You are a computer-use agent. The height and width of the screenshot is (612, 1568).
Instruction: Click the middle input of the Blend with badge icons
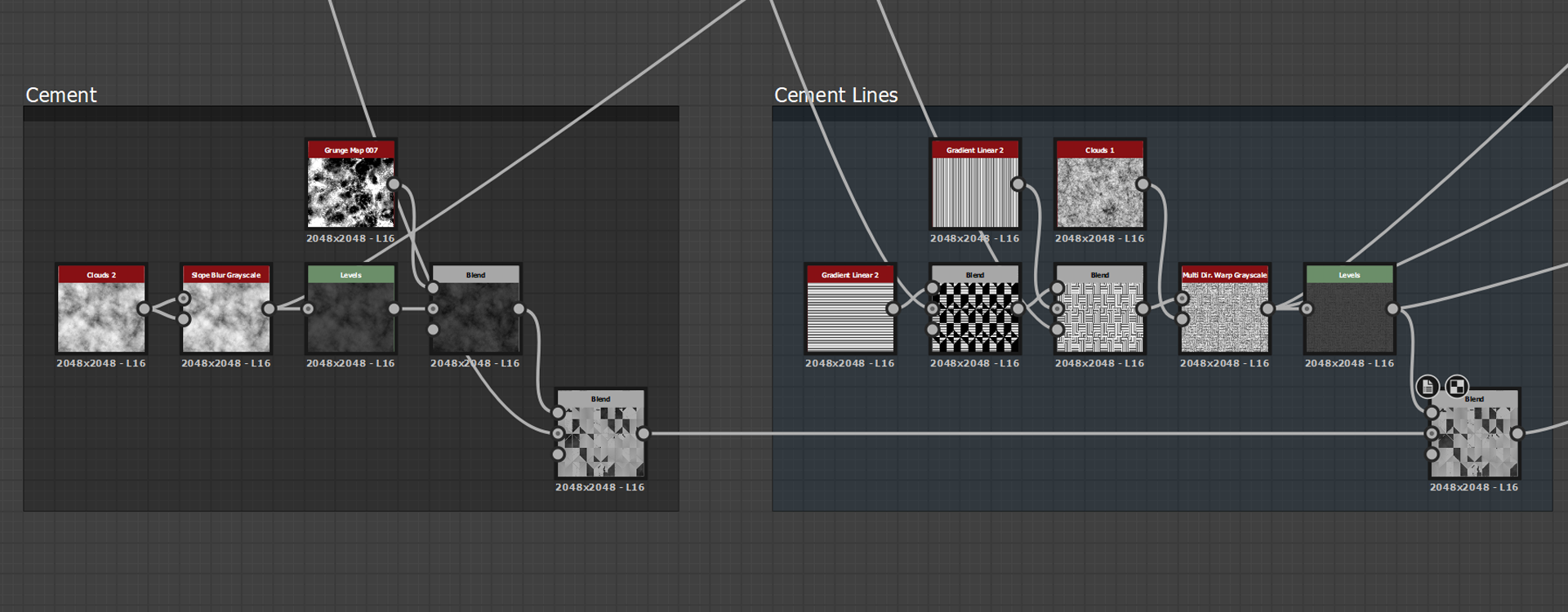1432,433
